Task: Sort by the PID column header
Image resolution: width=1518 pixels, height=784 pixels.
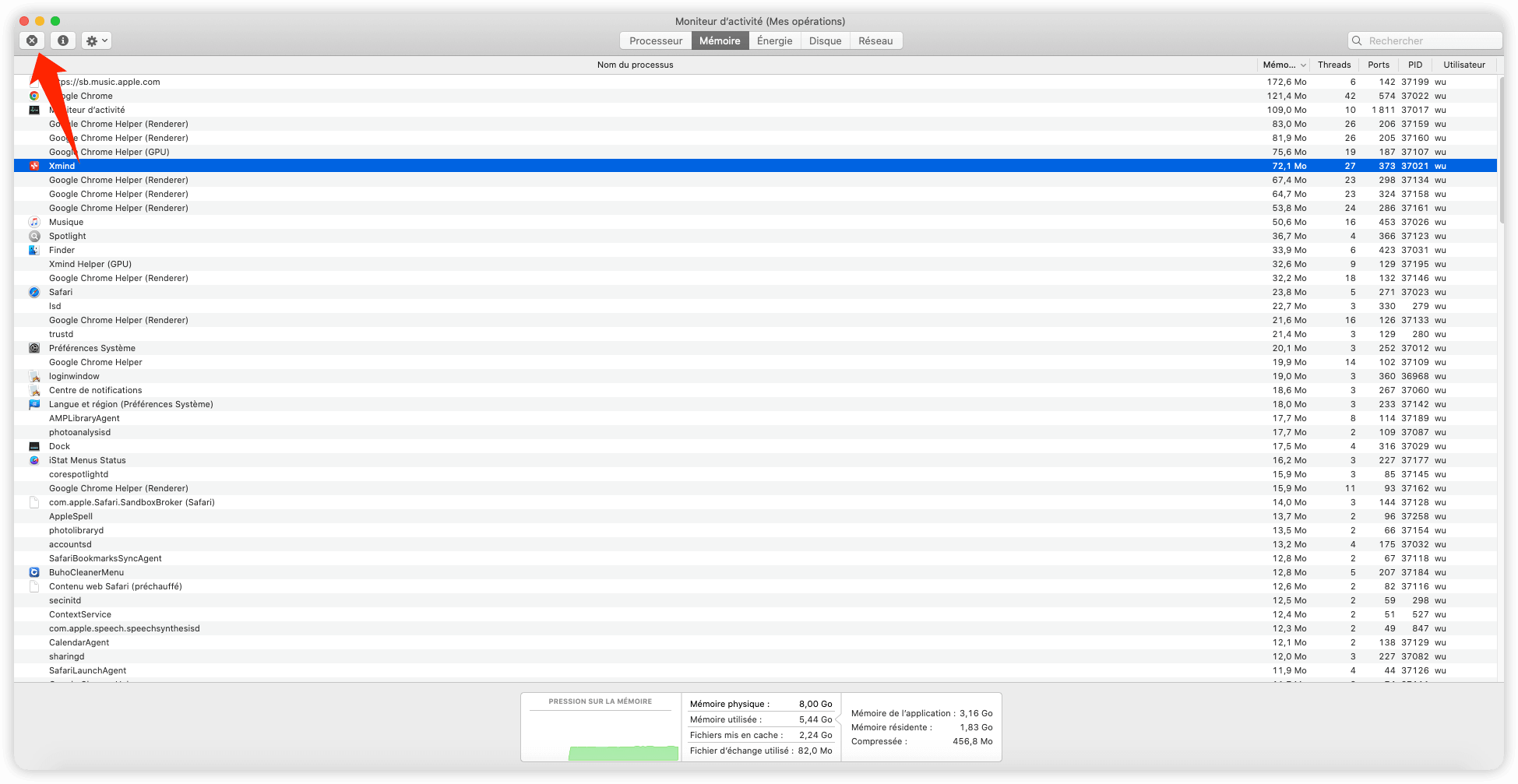Action: click(1415, 65)
